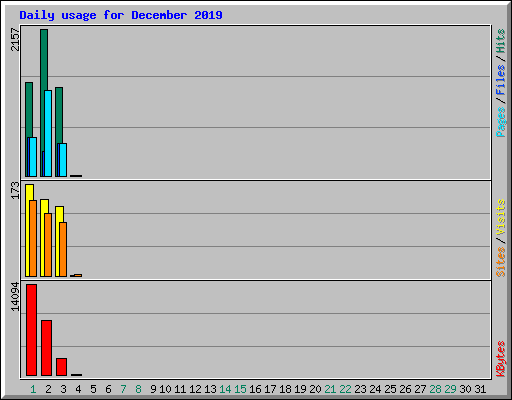The image size is (512, 400).
Task: Click day label 23 on the x-axis
Action: 360,389
